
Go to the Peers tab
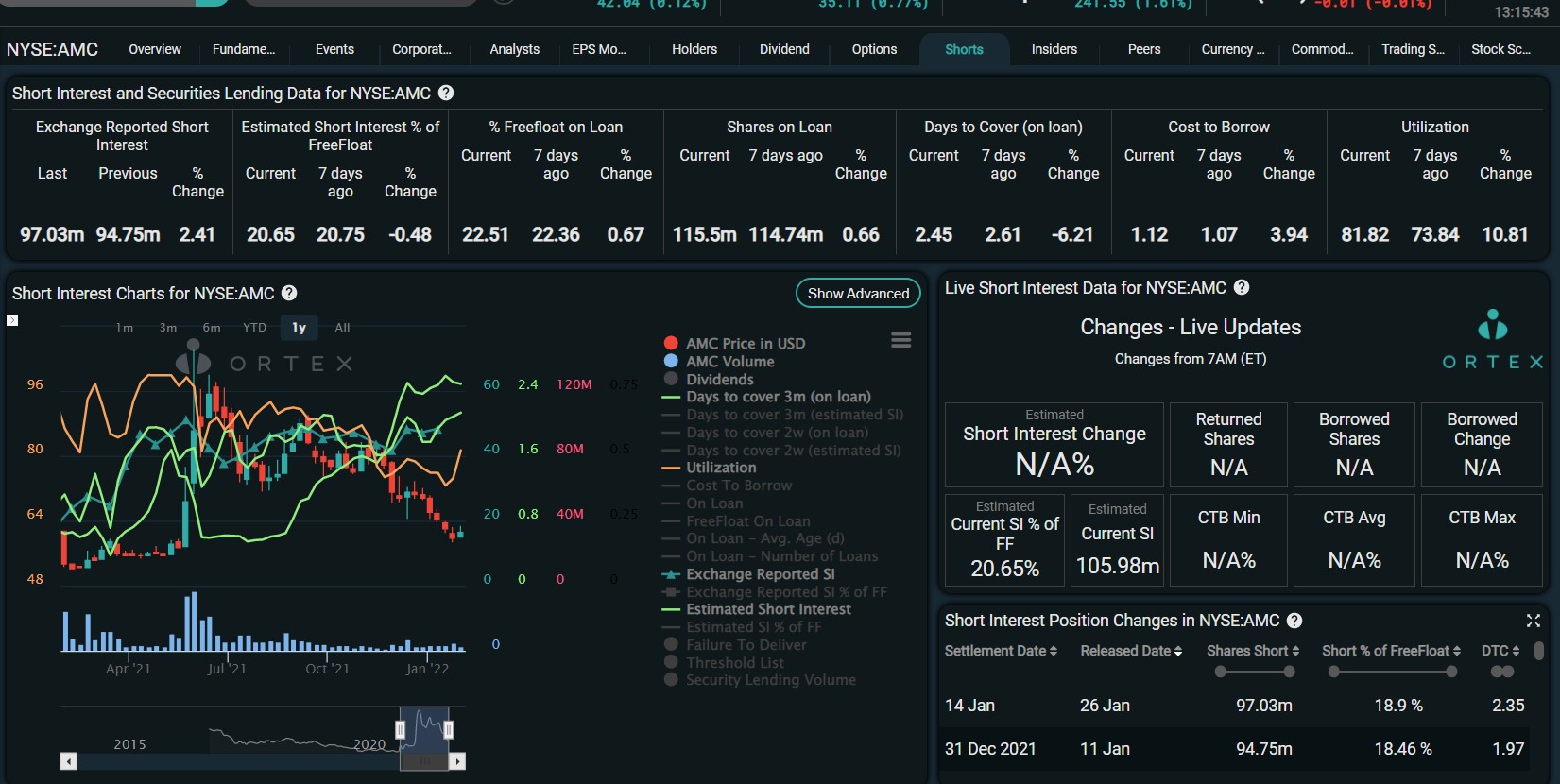coord(1144,49)
